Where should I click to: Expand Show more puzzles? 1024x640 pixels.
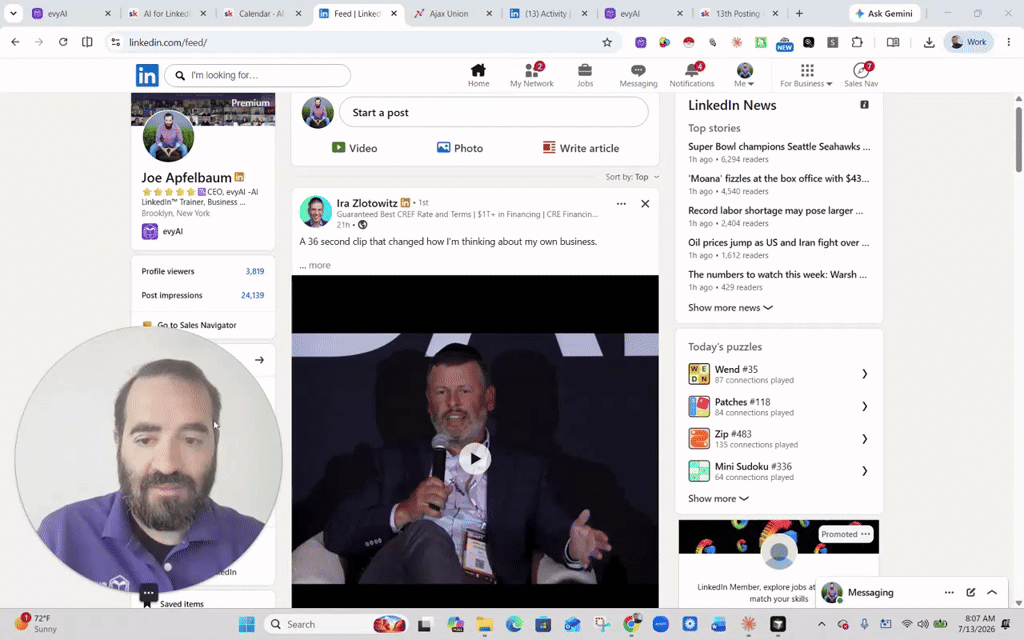click(x=718, y=498)
